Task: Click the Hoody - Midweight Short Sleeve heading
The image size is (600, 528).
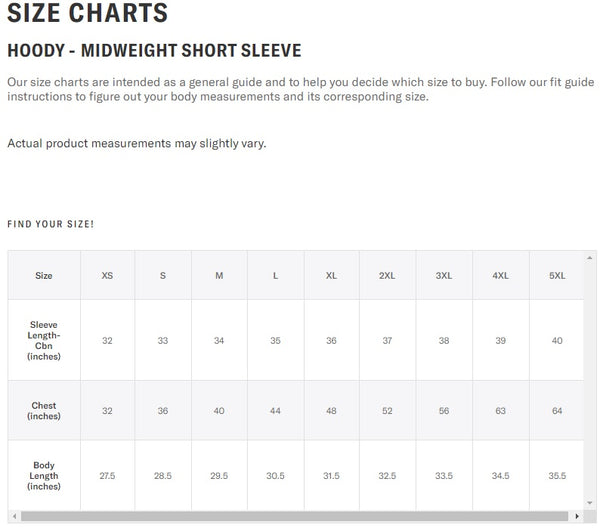Action: (x=154, y=50)
